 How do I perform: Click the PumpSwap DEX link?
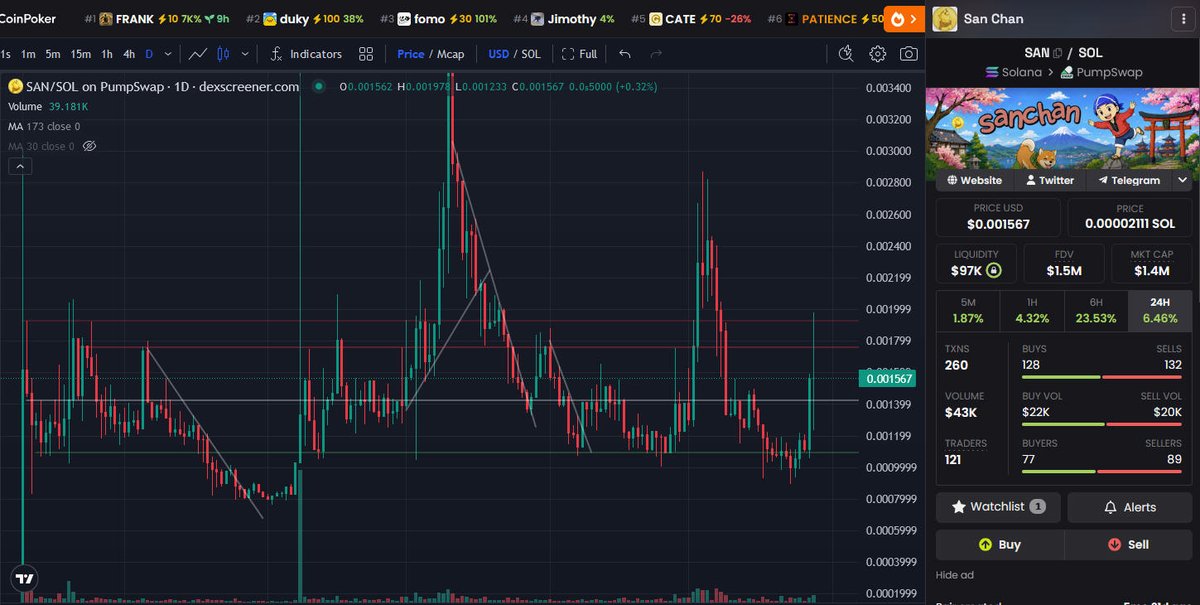click(x=1102, y=72)
